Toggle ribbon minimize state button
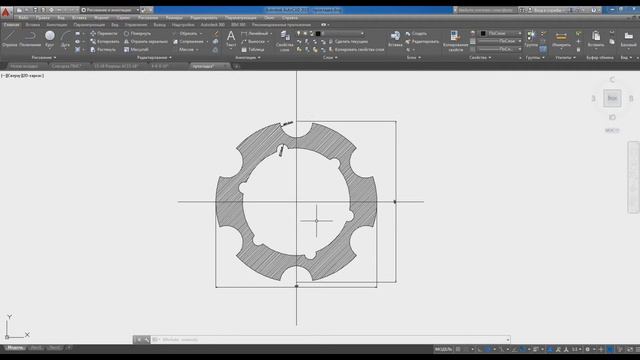This screenshot has width=640, height=360. (324, 24)
